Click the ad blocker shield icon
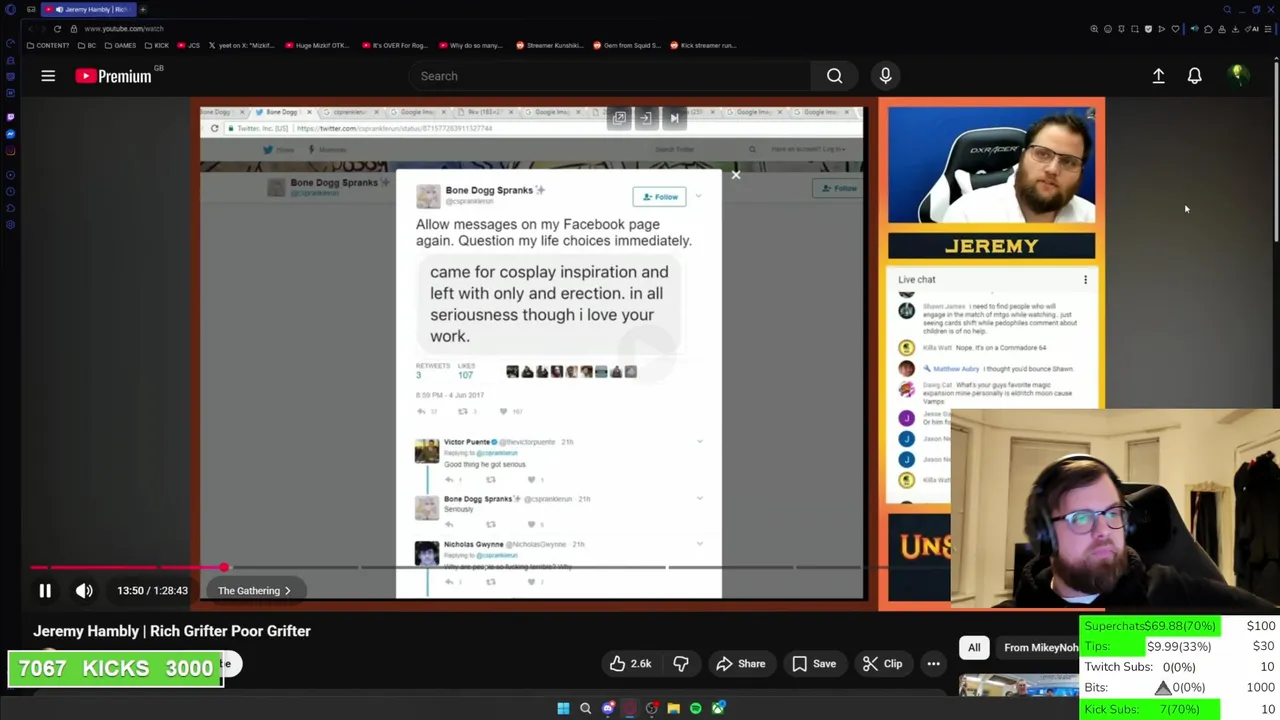The width and height of the screenshot is (1280, 720). [1148, 29]
